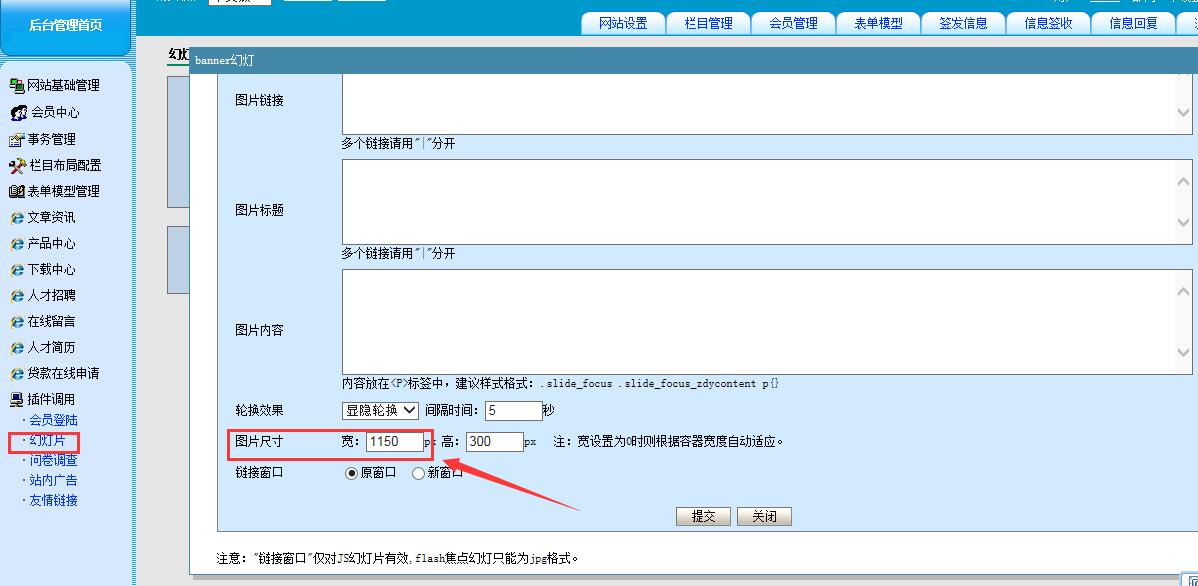
Task: Click the 栏目布局配置 tools icon
Action: (x=17, y=166)
